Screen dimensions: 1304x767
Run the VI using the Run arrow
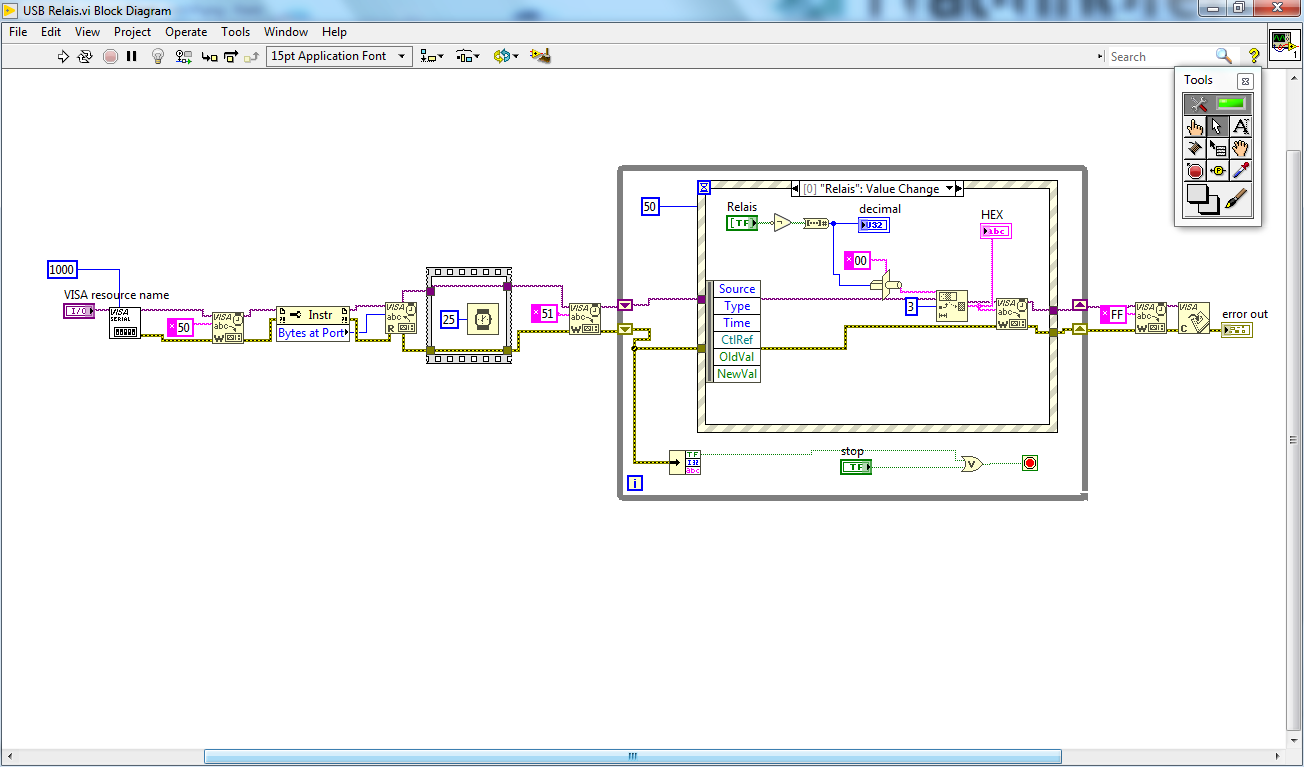(63, 56)
